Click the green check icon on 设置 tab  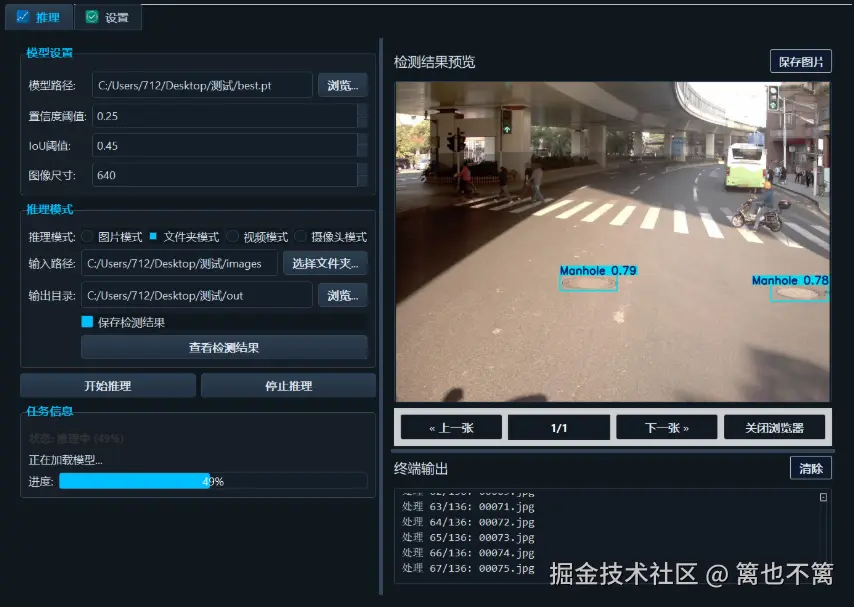tap(92, 17)
